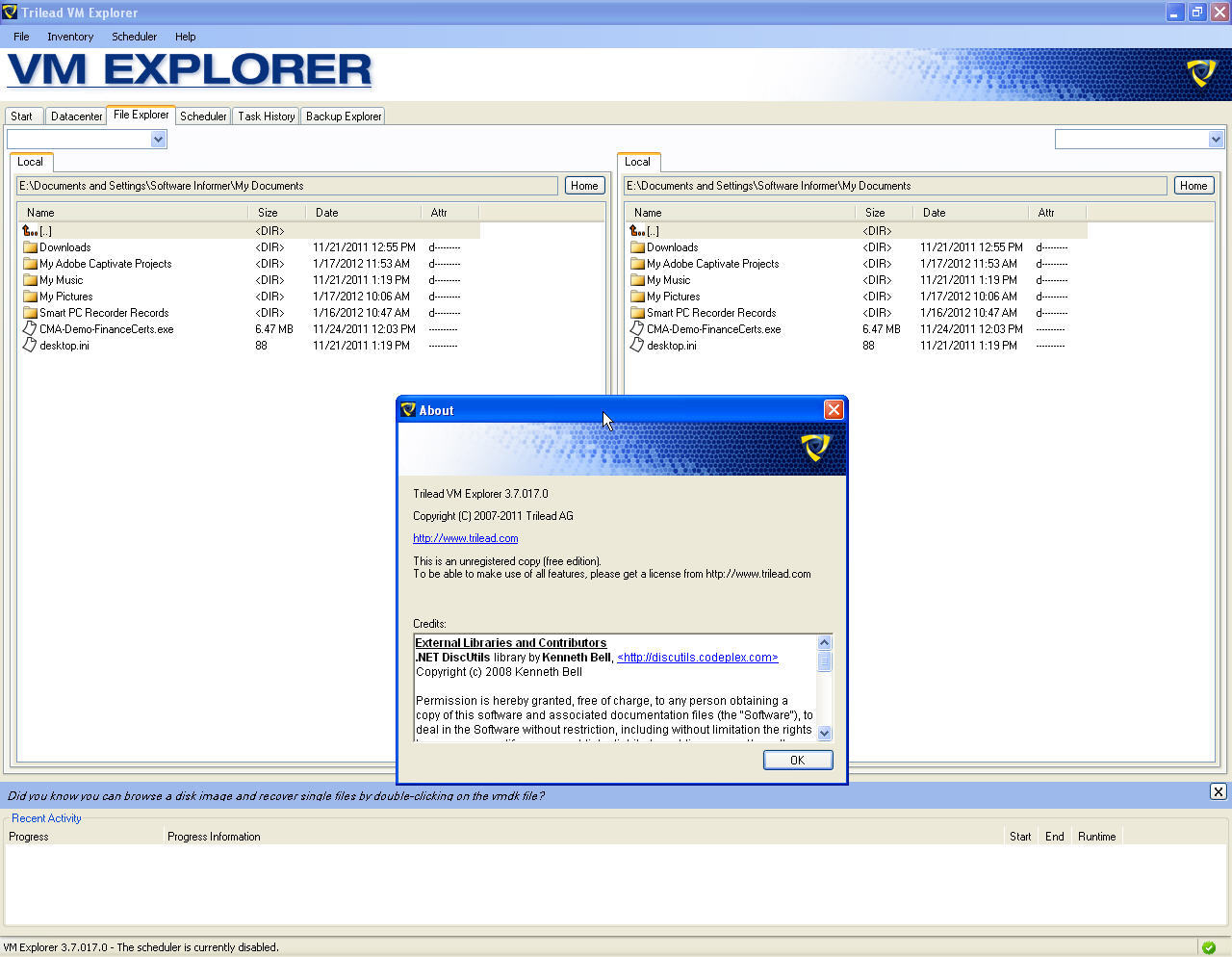Open the File menu
The image size is (1232, 957).
pyautogui.click(x=21, y=37)
